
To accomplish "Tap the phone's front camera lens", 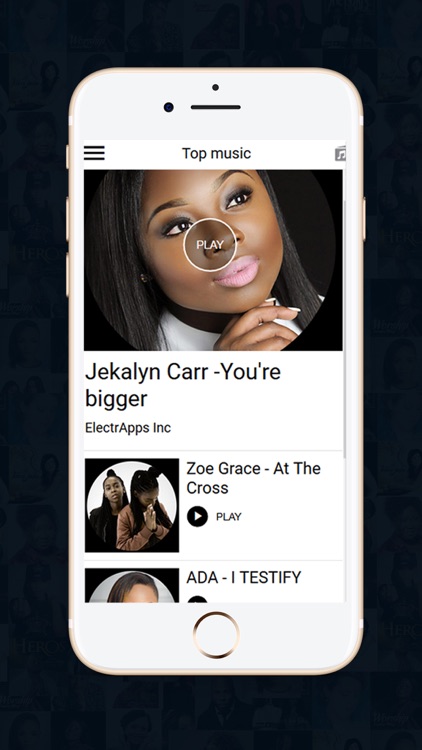I will (168, 107).
